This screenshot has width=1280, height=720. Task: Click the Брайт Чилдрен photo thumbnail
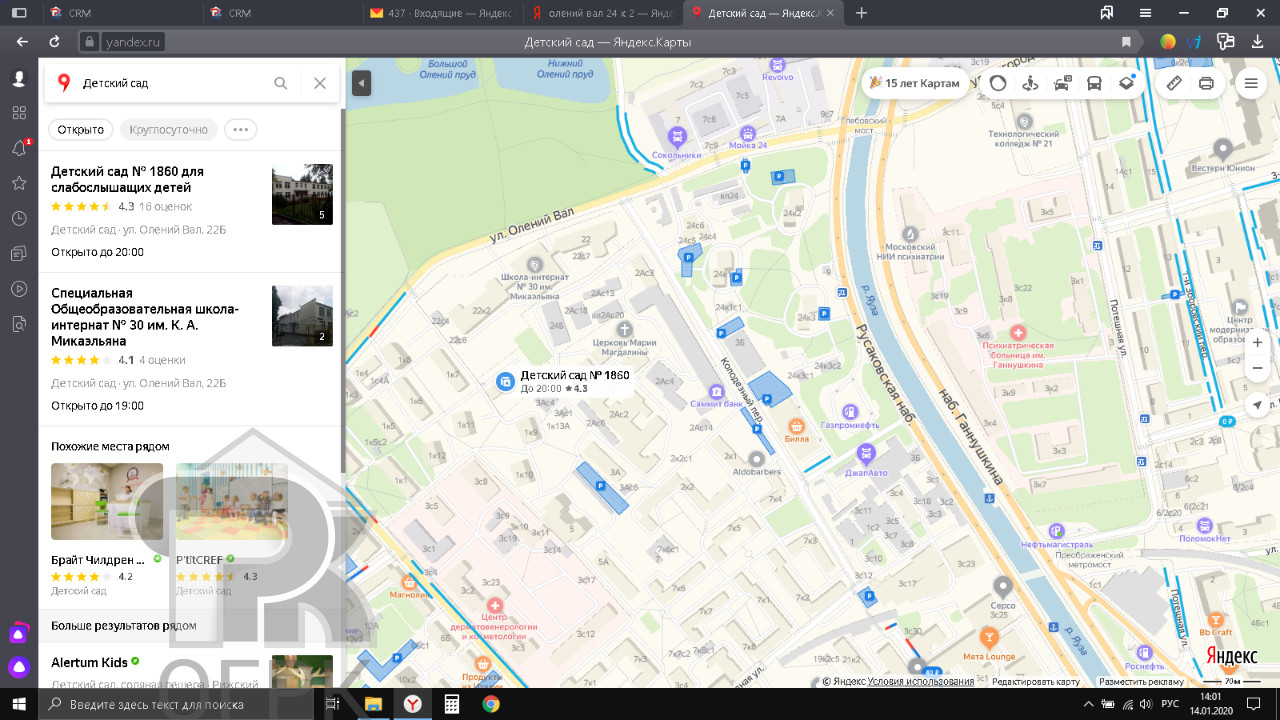[107, 501]
